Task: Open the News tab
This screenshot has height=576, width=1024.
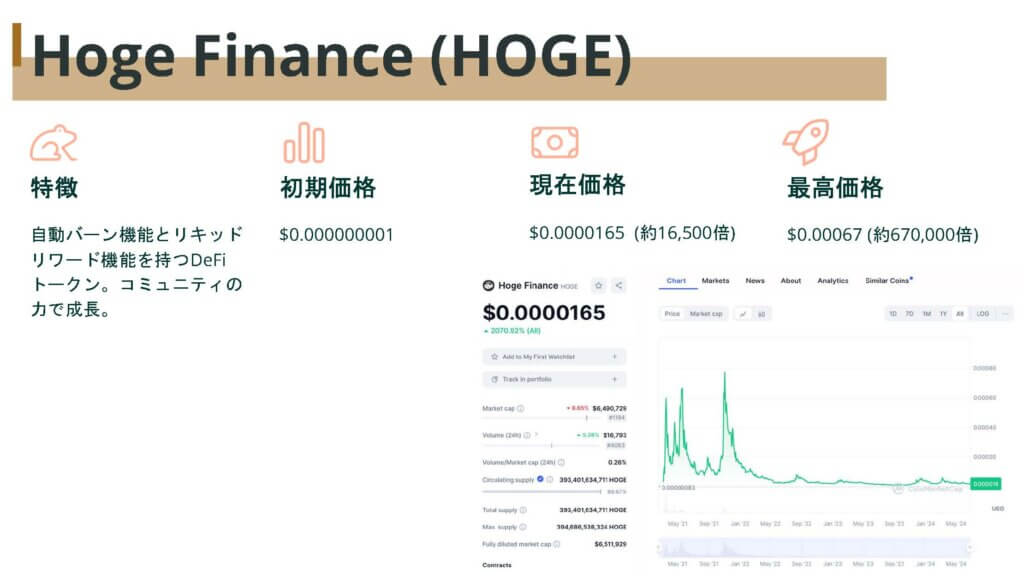Action: point(755,281)
